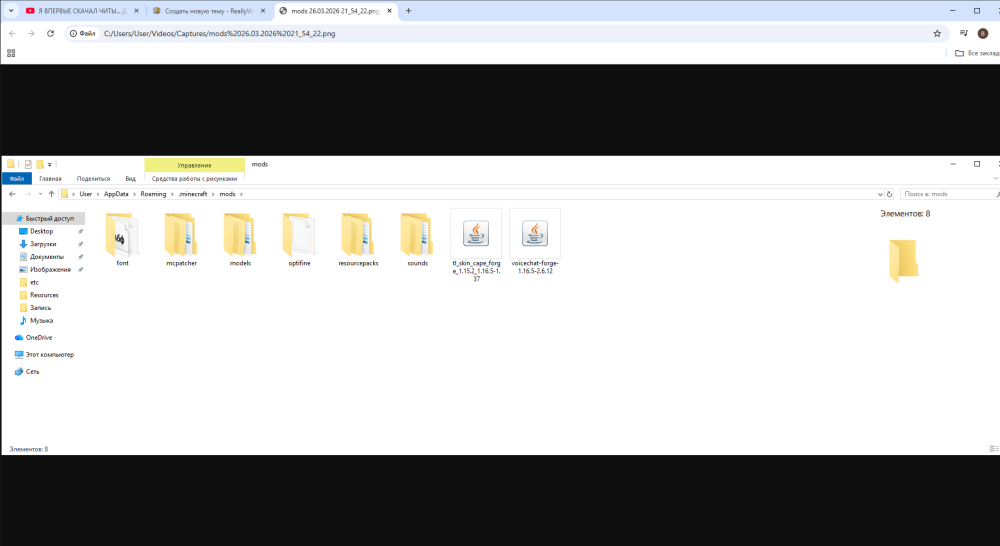Viewport: 1000px width, 546px height.
Task: Open the Главная ribbon tab
Action: [50, 179]
